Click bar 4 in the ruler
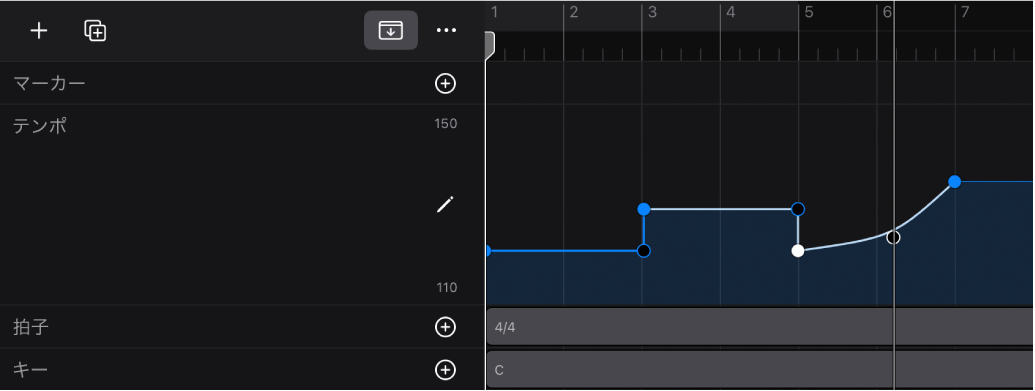Image resolution: width=1035 pixels, height=391 pixels. click(731, 12)
